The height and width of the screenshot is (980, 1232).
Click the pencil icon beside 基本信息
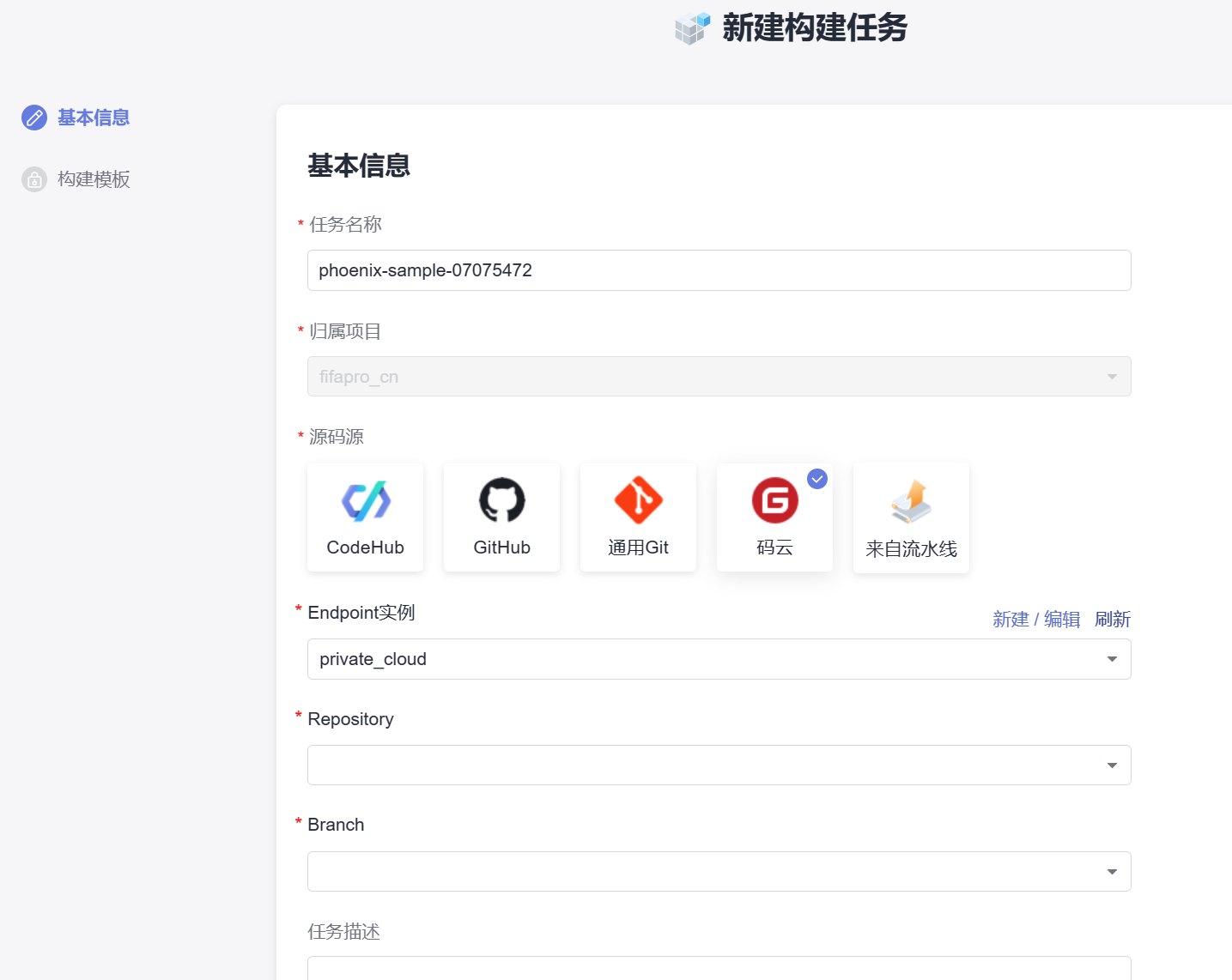[x=34, y=118]
